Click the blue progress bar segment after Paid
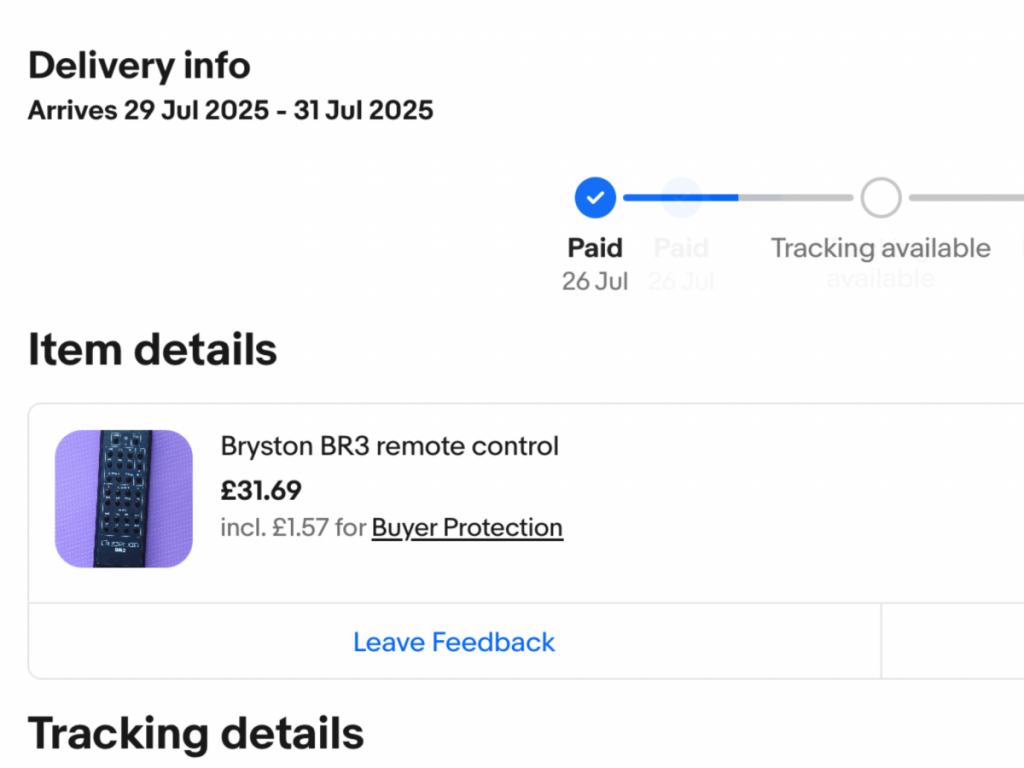1024x768 pixels. (x=680, y=197)
